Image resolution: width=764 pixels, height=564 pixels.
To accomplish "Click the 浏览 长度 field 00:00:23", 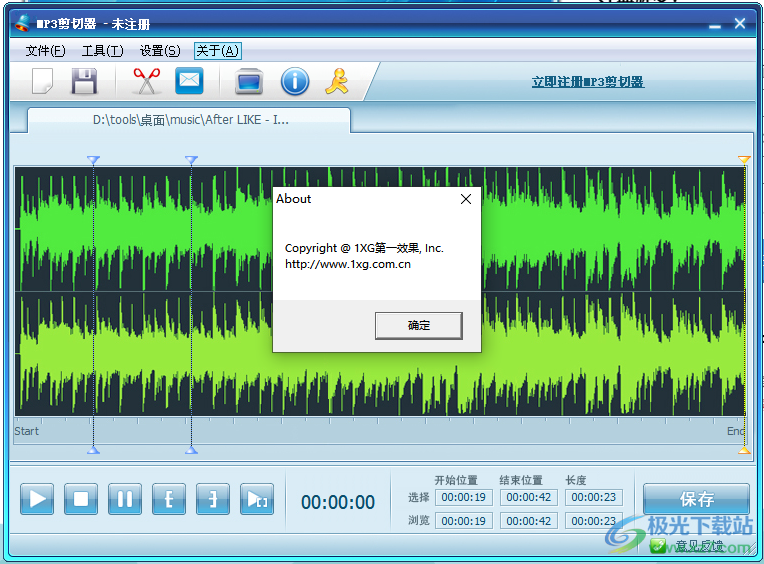I will pyautogui.click(x=593, y=521).
